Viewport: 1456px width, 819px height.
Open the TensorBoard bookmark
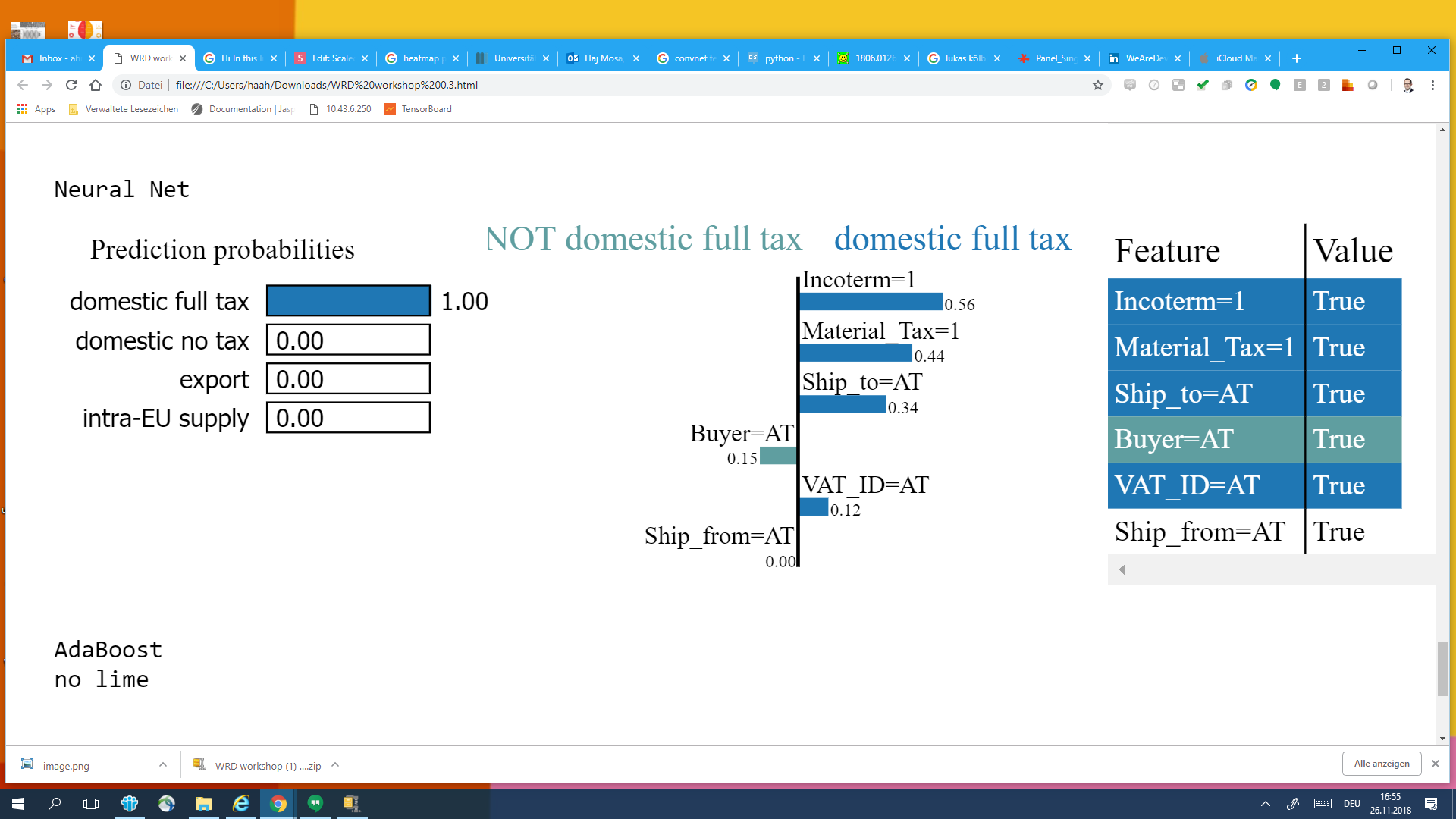pos(418,109)
